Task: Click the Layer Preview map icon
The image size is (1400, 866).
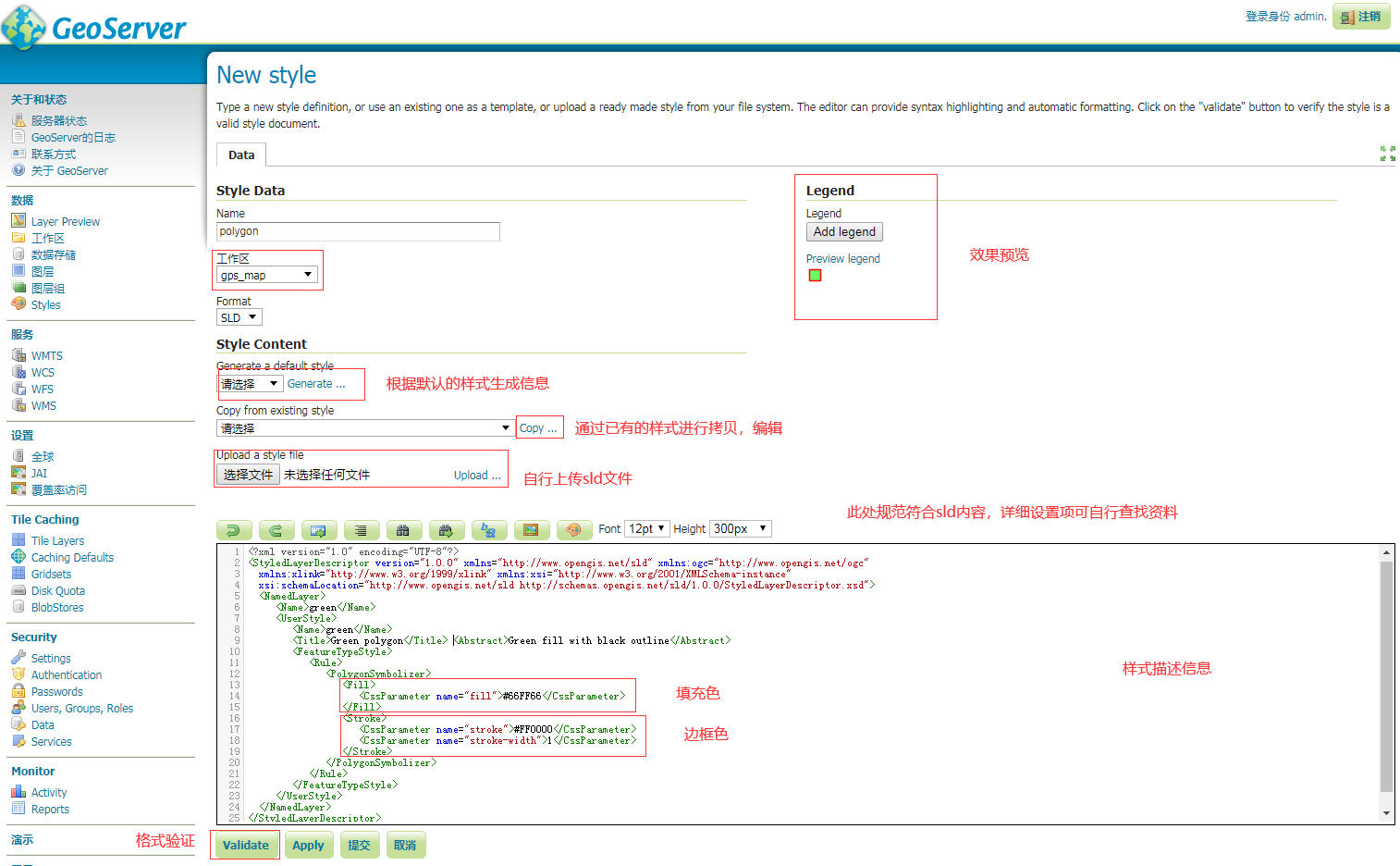Action: click(x=18, y=221)
